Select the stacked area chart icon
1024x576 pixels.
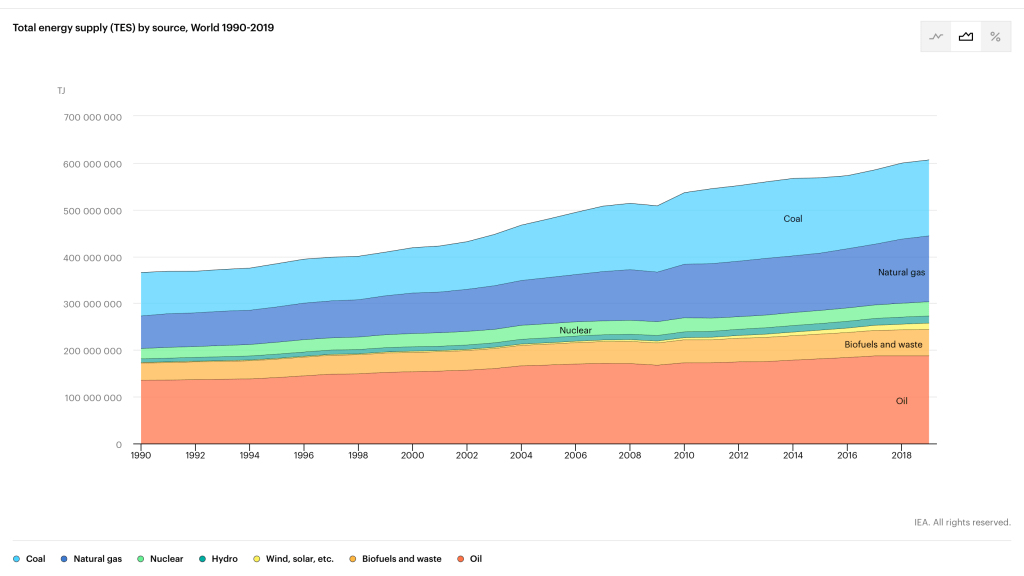pyautogui.click(x=966, y=36)
